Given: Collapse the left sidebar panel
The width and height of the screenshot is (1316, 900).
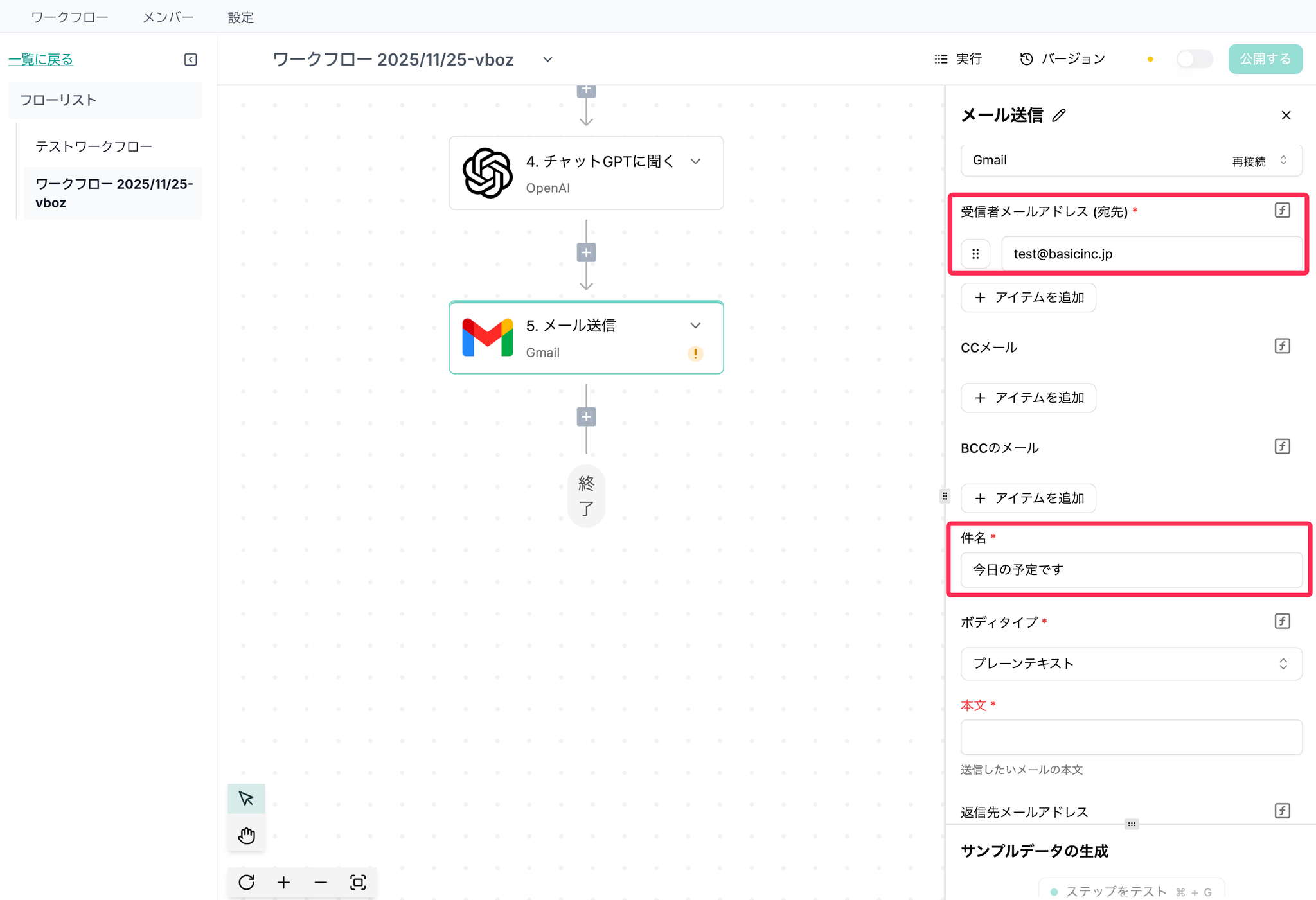Looking at the screenshot, I should (191, 59).
